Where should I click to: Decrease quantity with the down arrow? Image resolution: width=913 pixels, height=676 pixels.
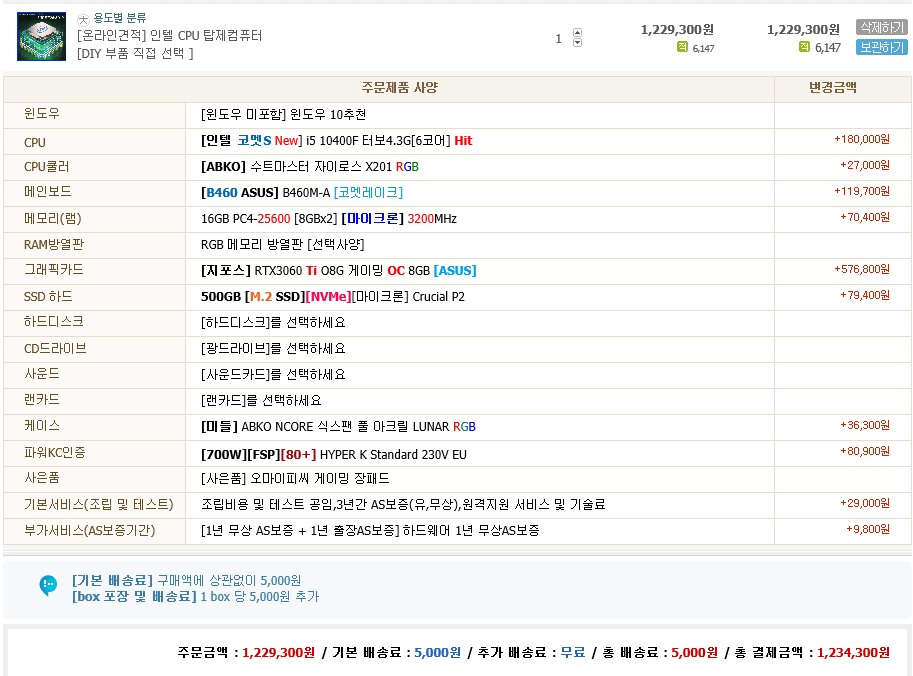(577, 43)
